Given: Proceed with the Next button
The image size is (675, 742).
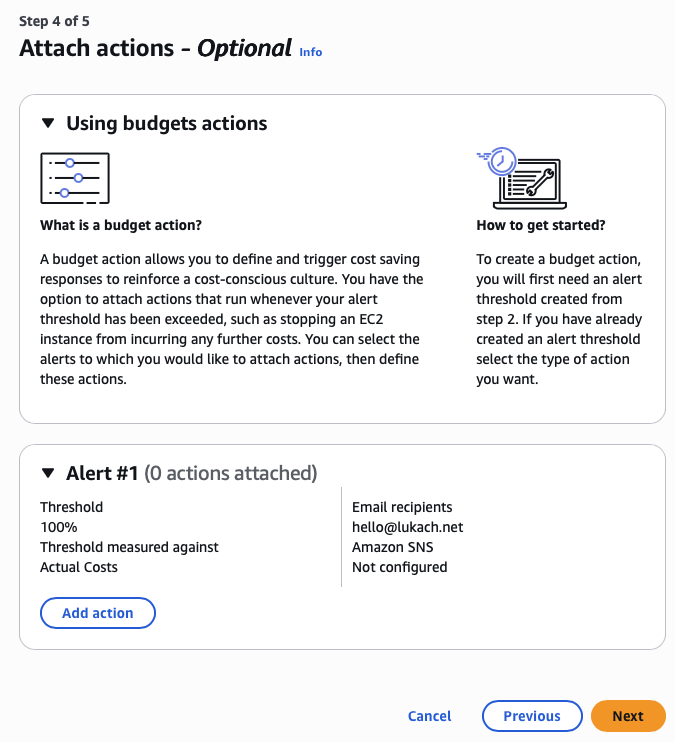Looking at the screenshot, I should (x=628, y=716).
